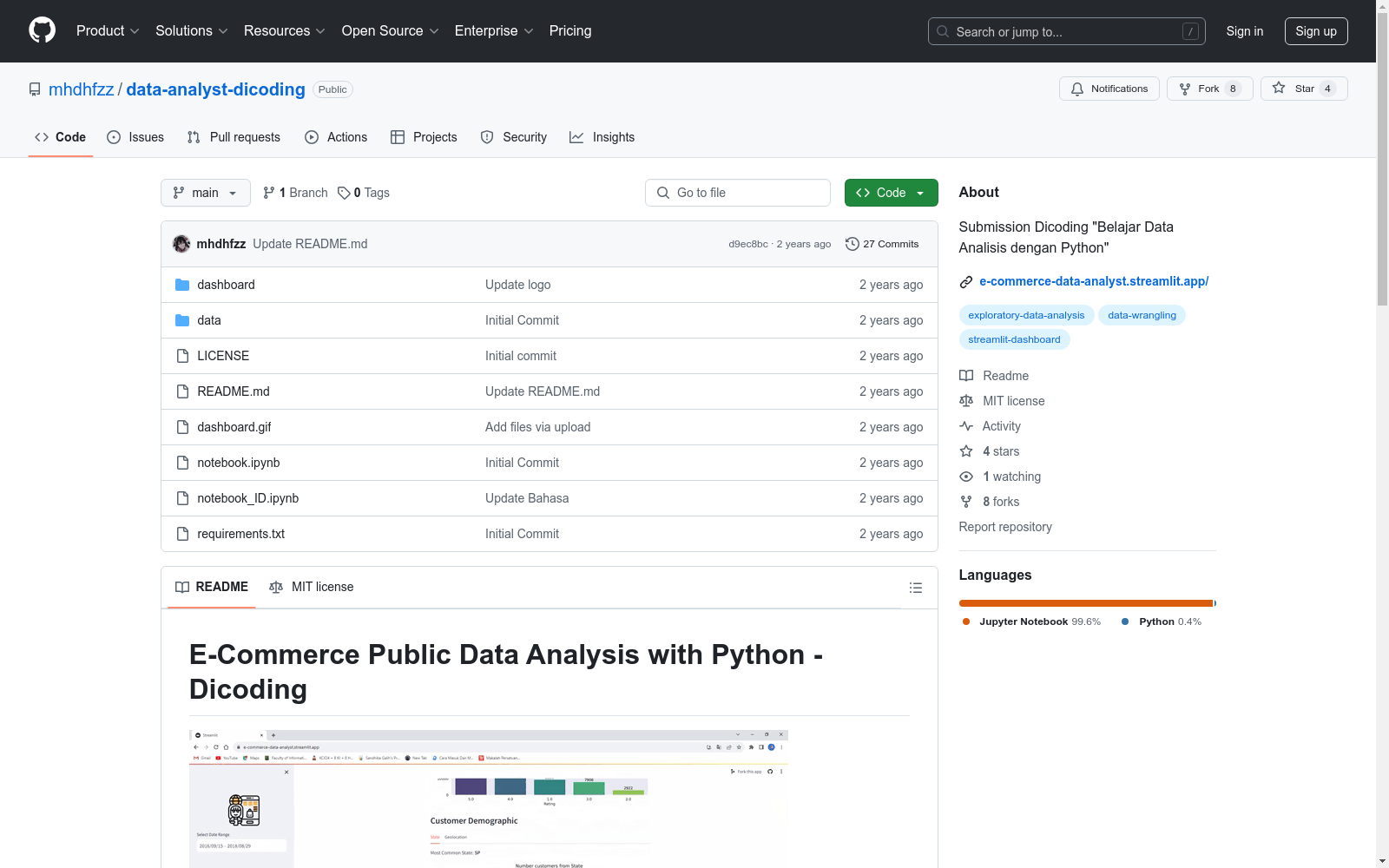Click the fork icon beside 8 forks
The width and height of the screenshot is (1389, 868).
966,502
